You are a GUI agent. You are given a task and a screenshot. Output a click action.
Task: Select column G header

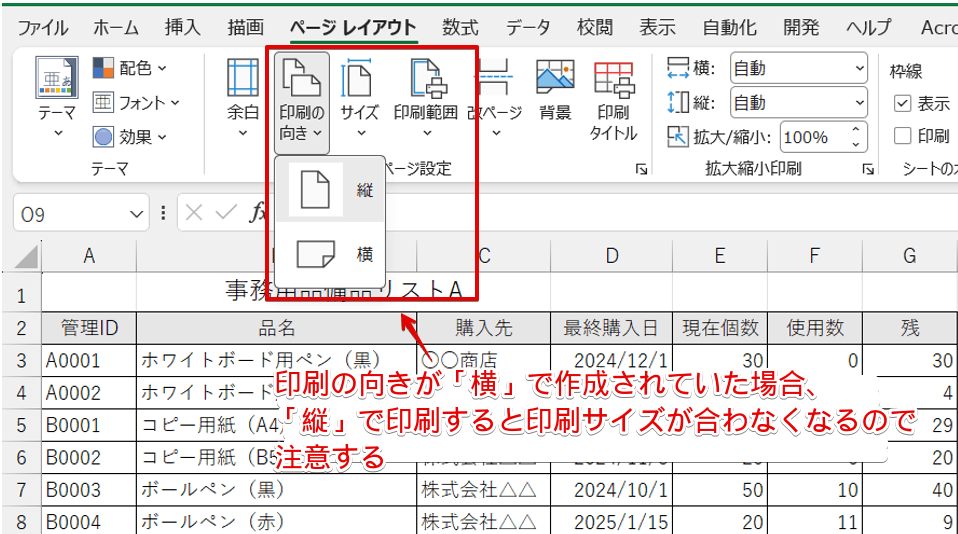(910, 255)
